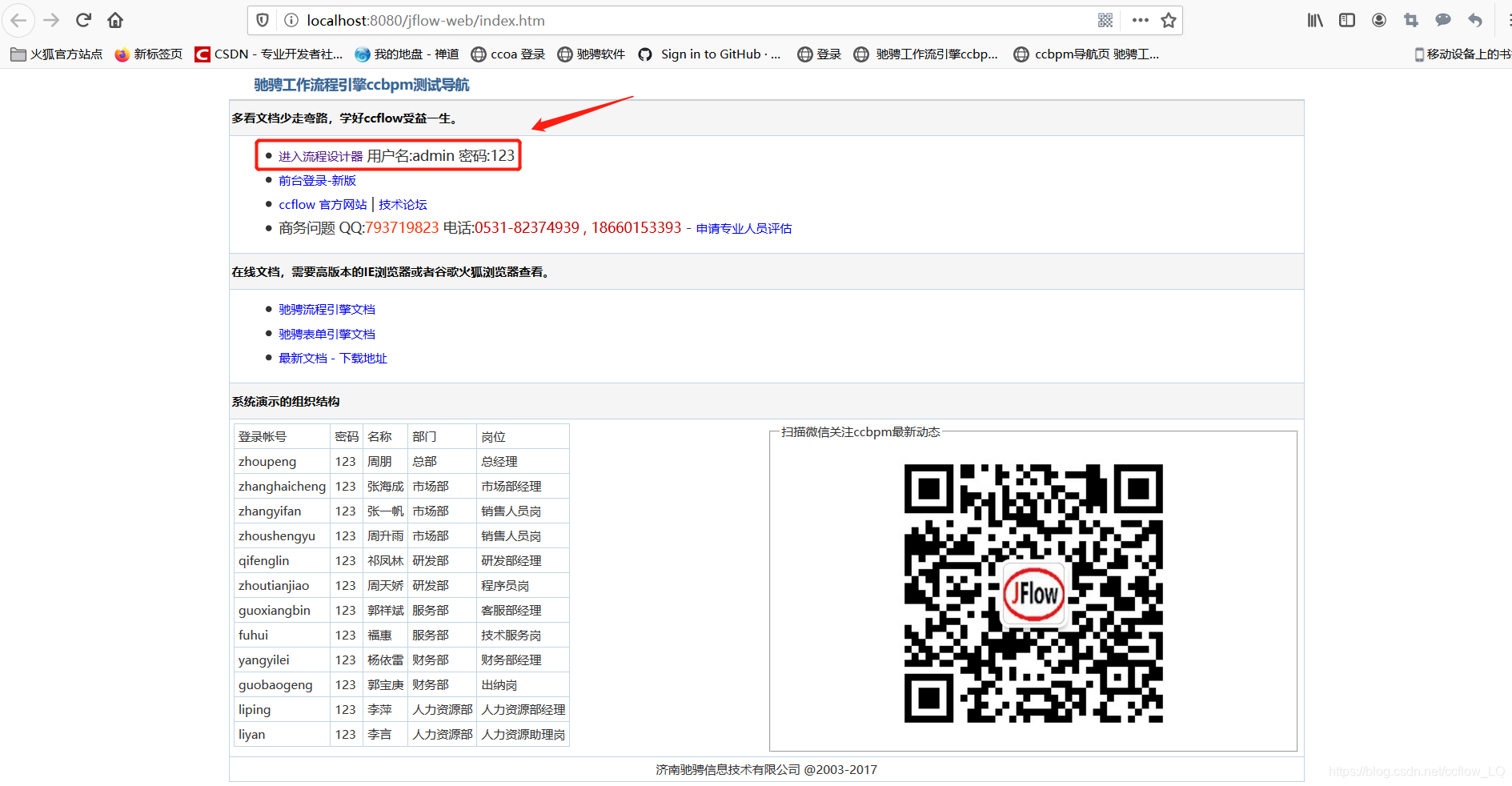Select the zhangyifan account cell

pos(283,511)
